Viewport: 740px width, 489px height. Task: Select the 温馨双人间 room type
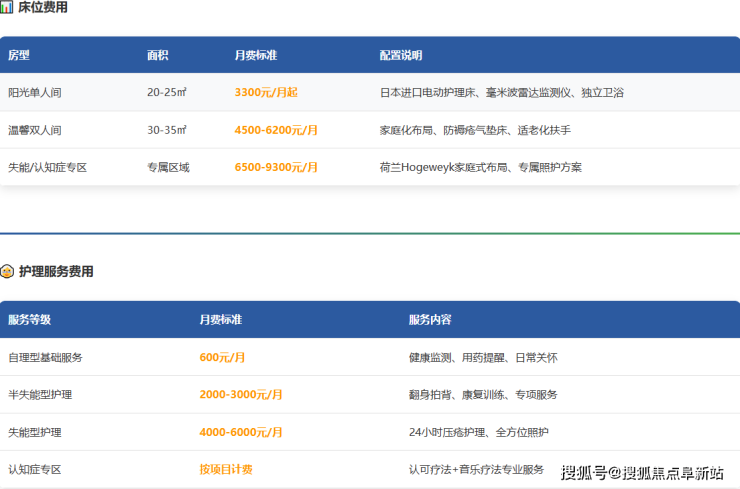pyautogui.click(x=35, y=130)
